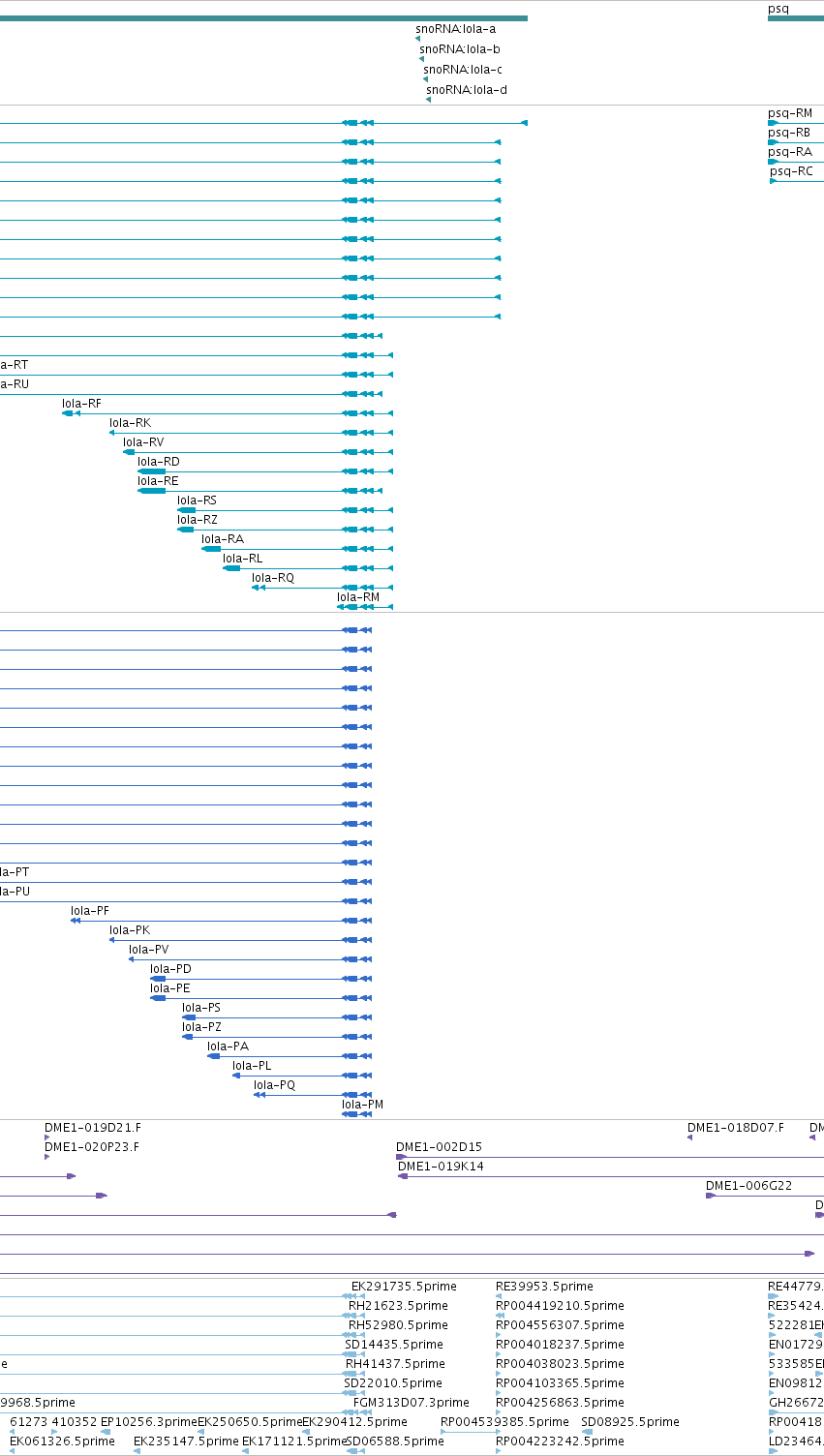Open the snoRNA:lola-d feature details
824x1456 pixels.
tap(467, 90)
